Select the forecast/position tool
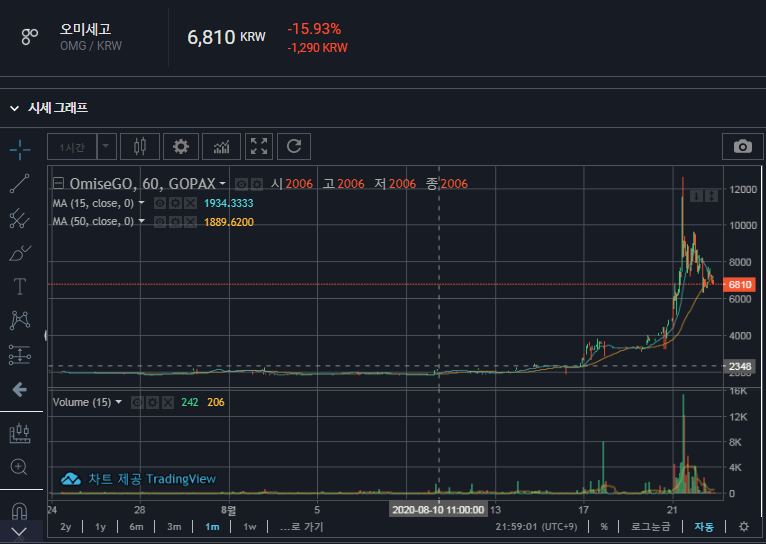The image size is (766, 544). (20, 355)
